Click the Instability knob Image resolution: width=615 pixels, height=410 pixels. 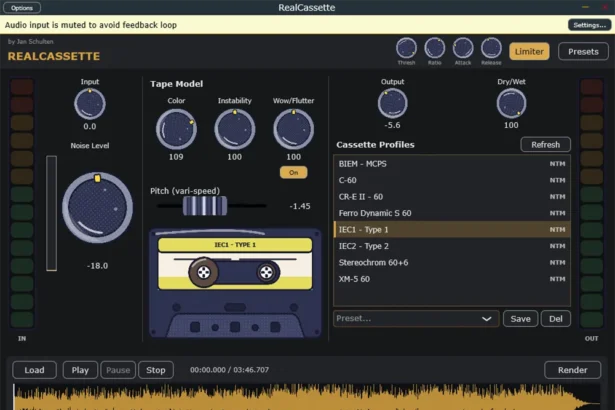[235, 129]
